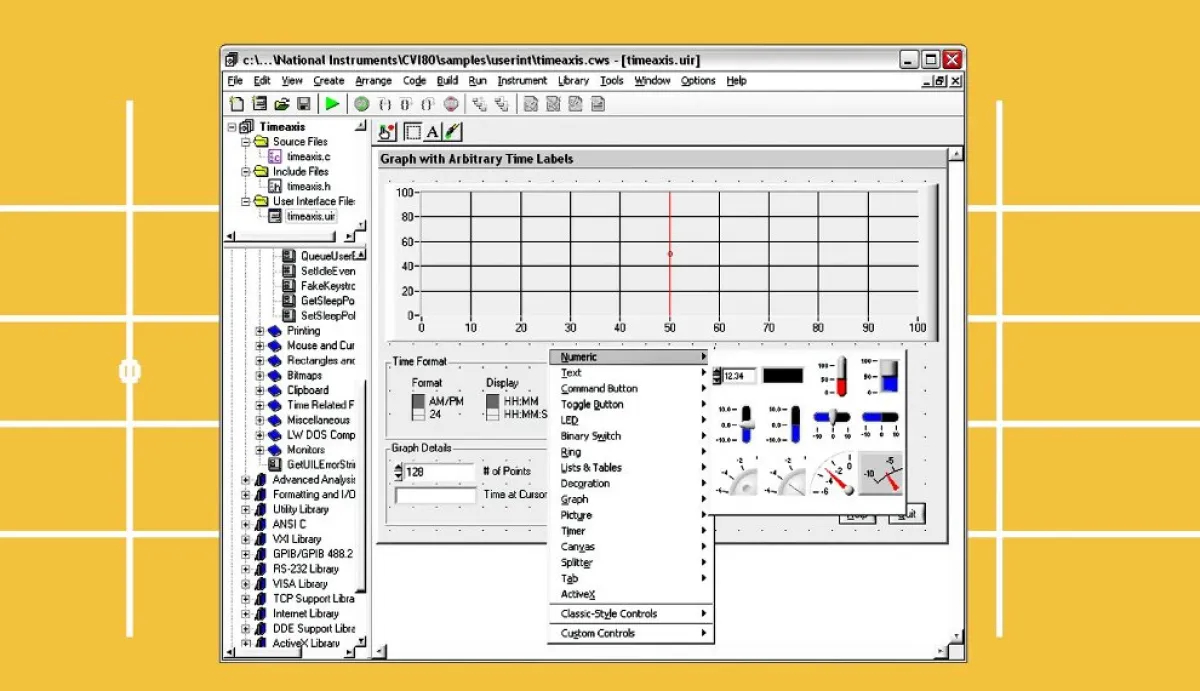Screen dimensions: 1200x691
Task: Select the Text tool (A) in the editor toolbar
Action: tap(434, 131)
